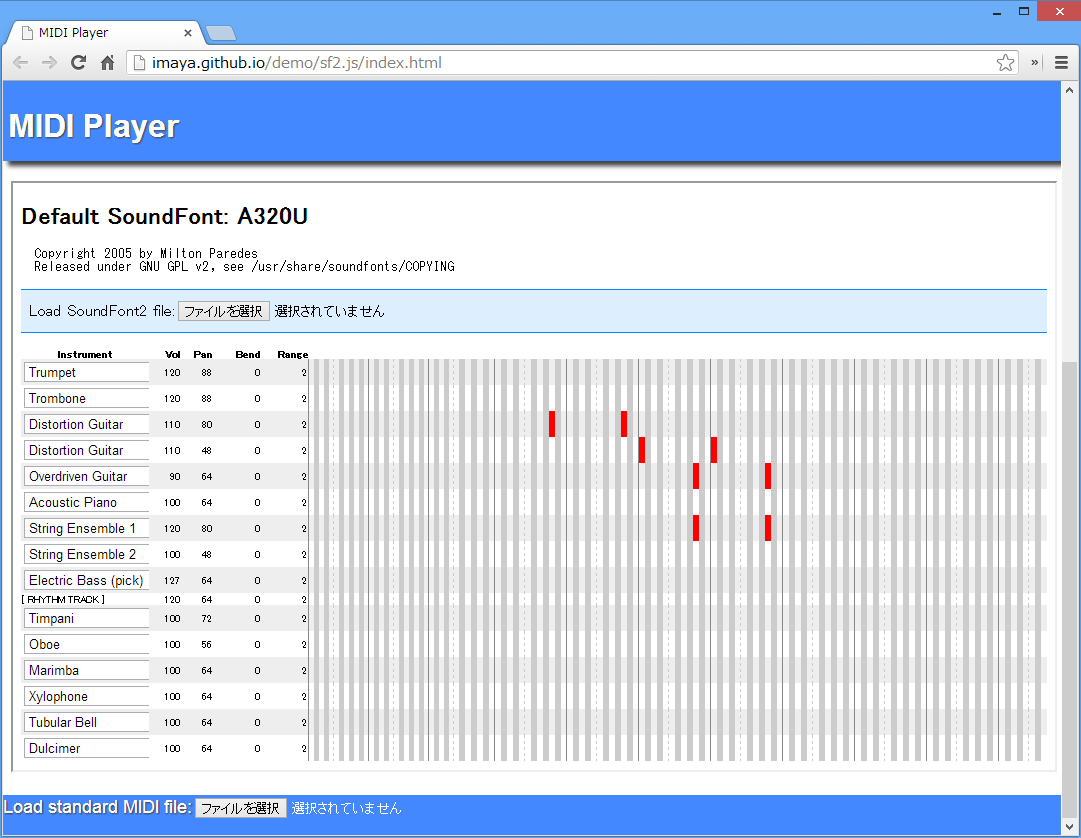Click the browser forward arrow
The height and width of the screenshot is (838, 1081).
[x=49, y=63]
